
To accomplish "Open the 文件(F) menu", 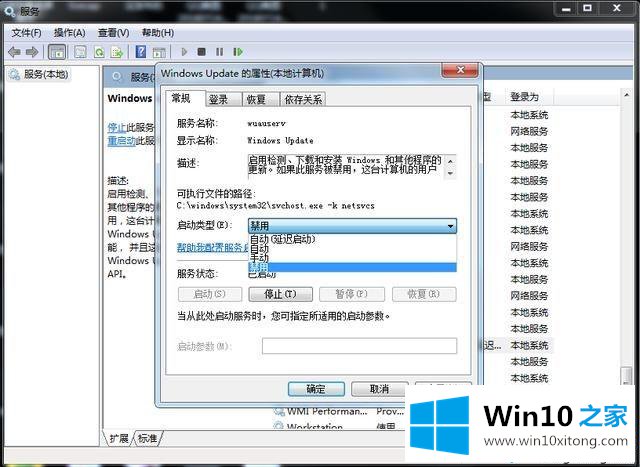I will 27,33.
